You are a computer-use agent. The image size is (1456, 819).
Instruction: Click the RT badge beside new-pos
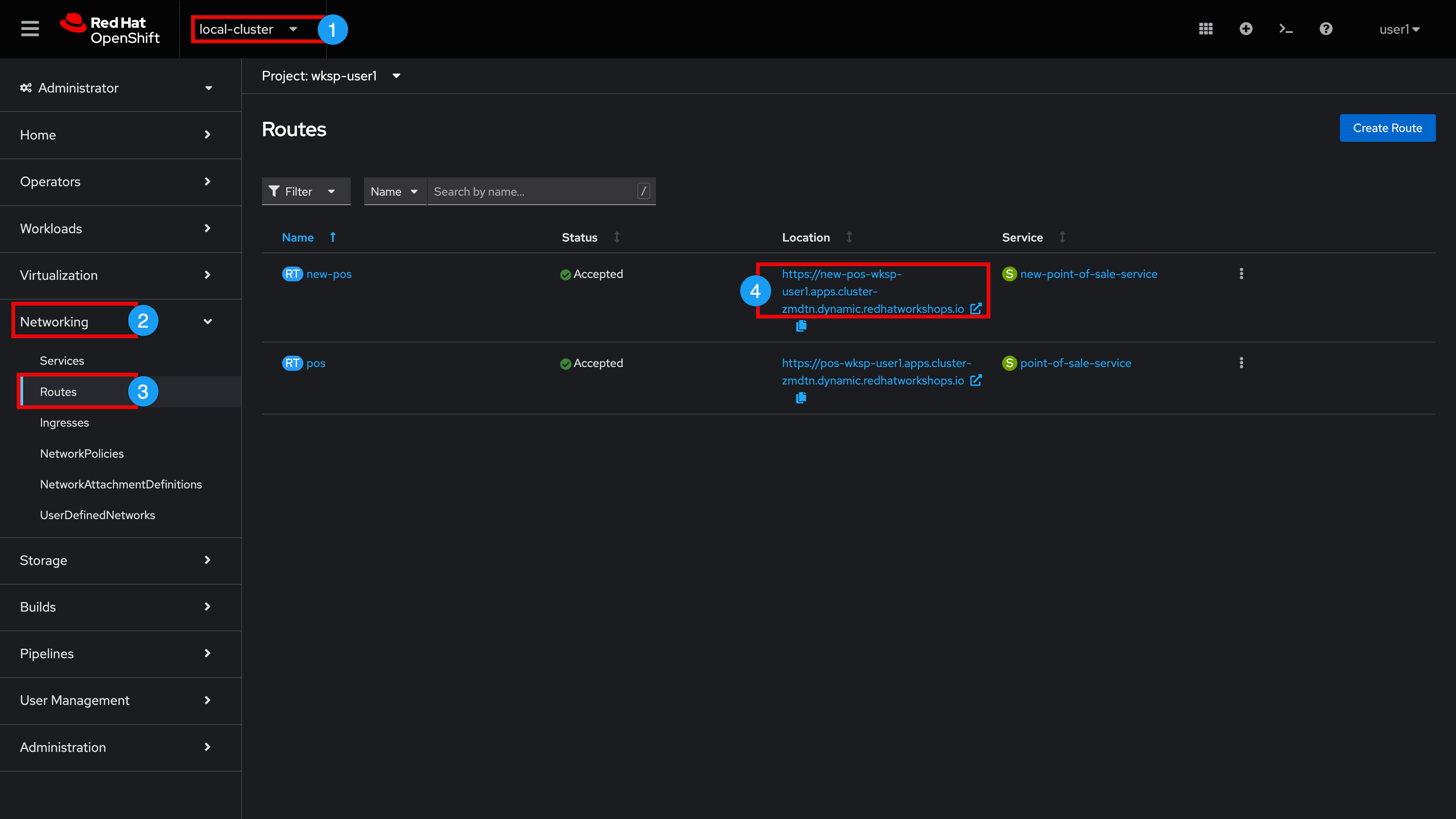tap(292, 274)
